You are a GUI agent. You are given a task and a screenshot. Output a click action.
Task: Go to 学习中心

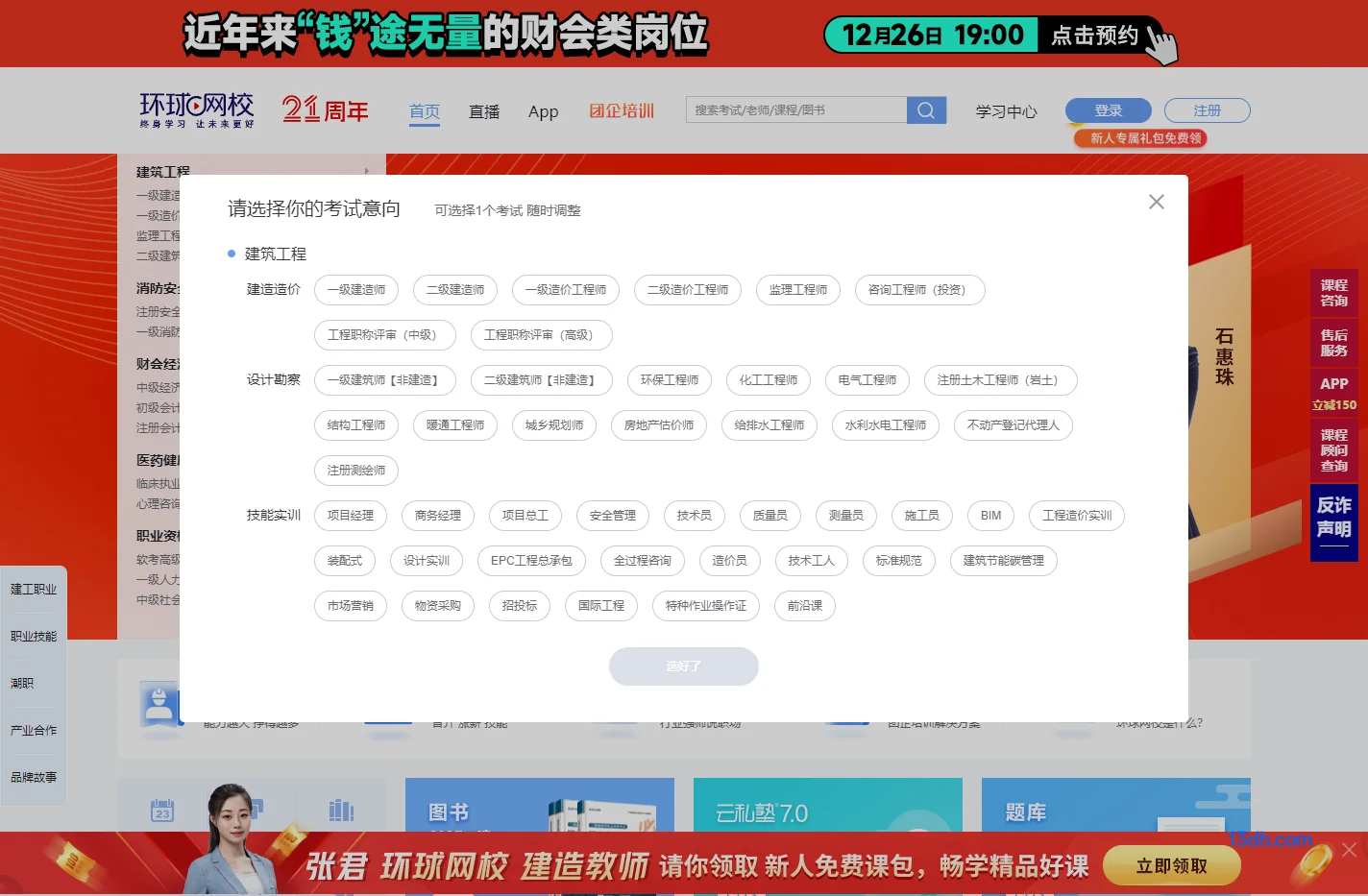1007,111
